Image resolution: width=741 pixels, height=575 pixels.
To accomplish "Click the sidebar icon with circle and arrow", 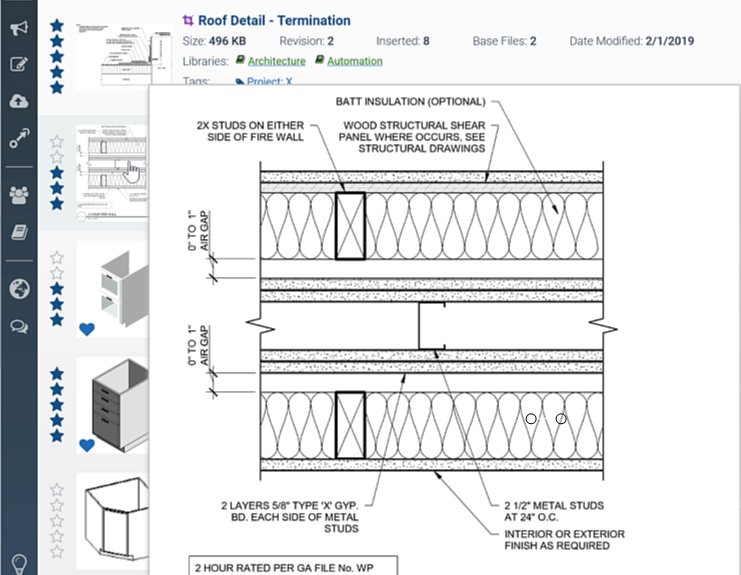I will click(19, 138).
